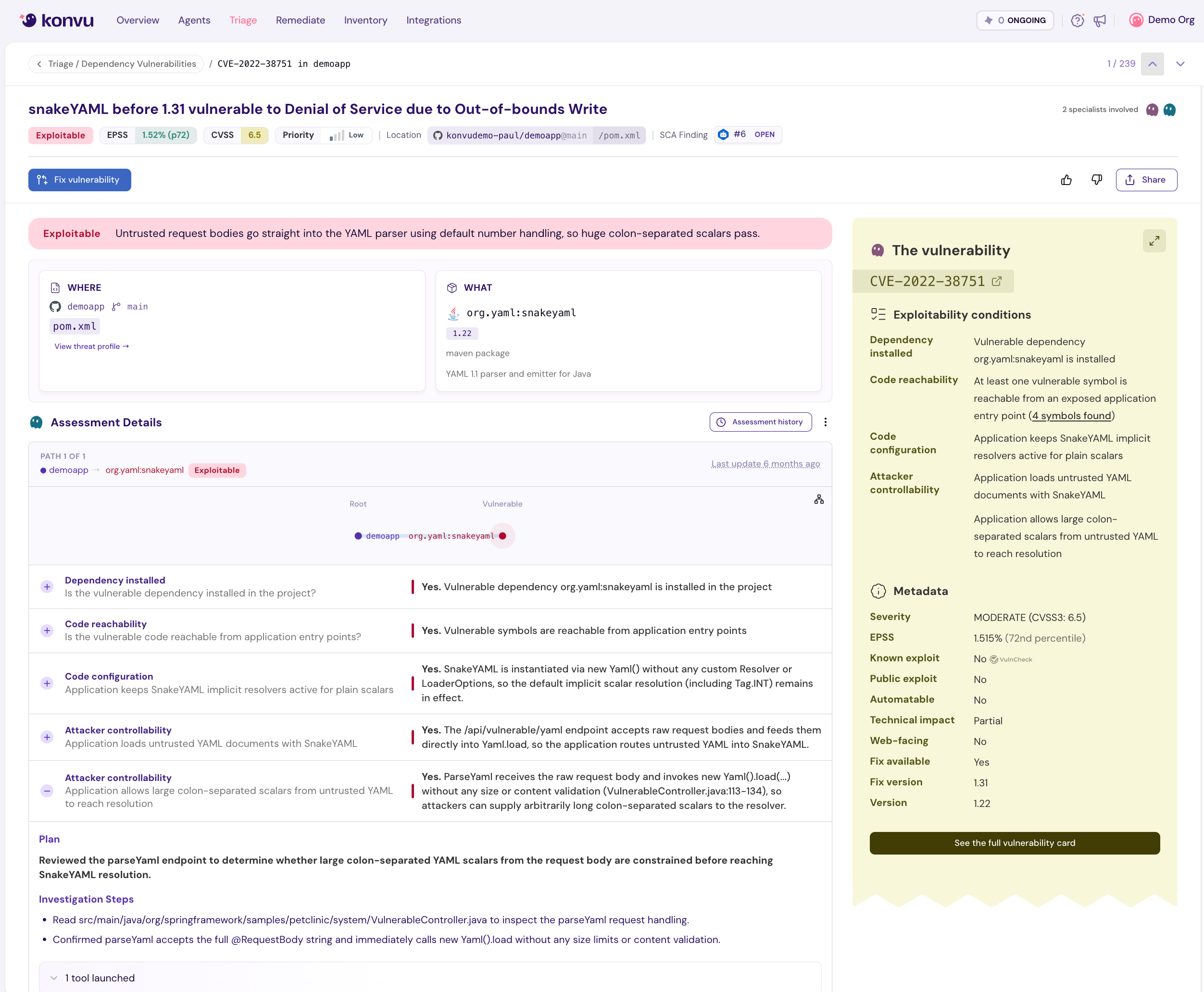Viewport: 1204px width, 992px height.
Task: Click See the full vulnerability card
Action: 1014,843
